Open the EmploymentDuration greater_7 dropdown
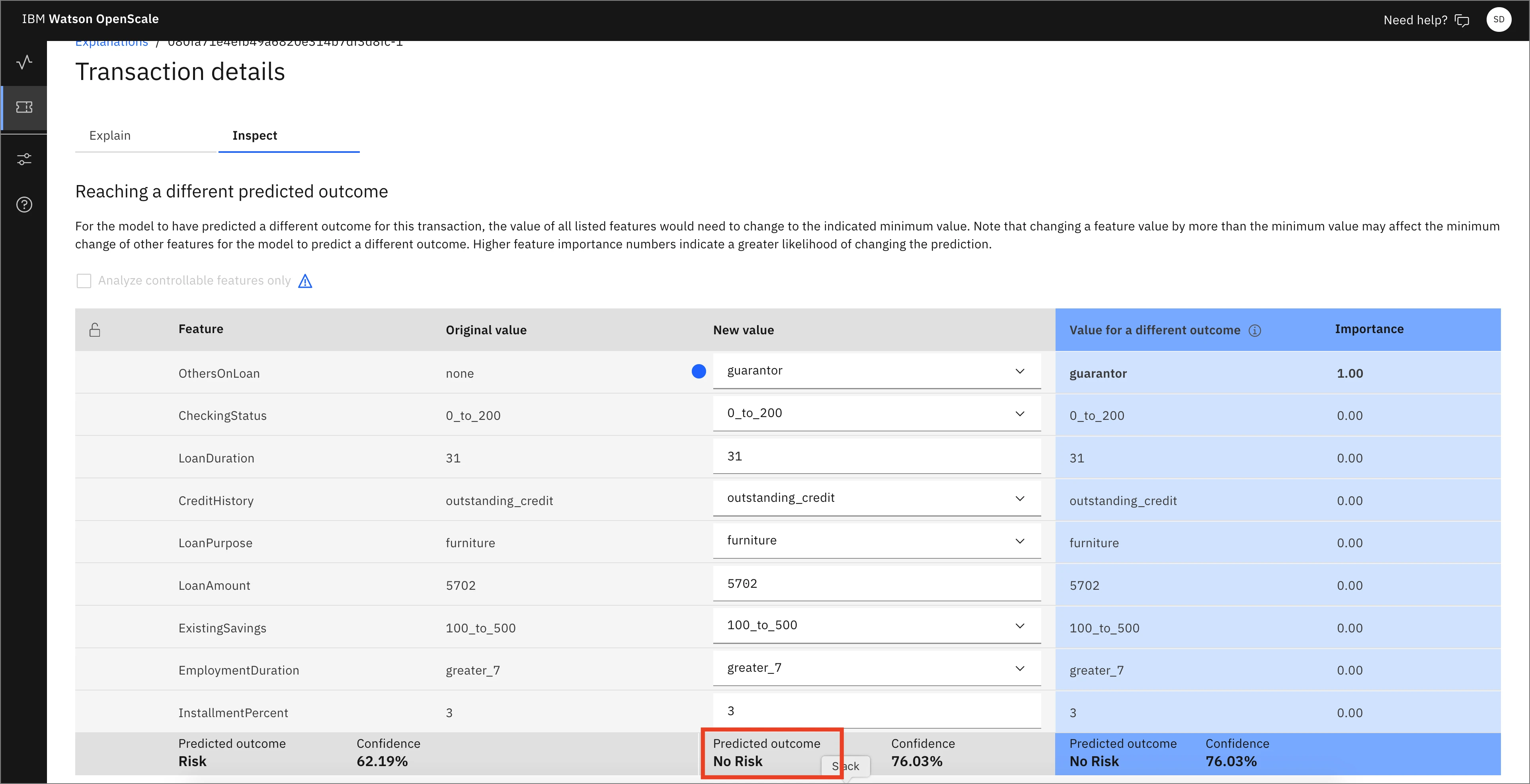Image resolution: width=1530 pixels, height=784 pixels. pos(877,668)
